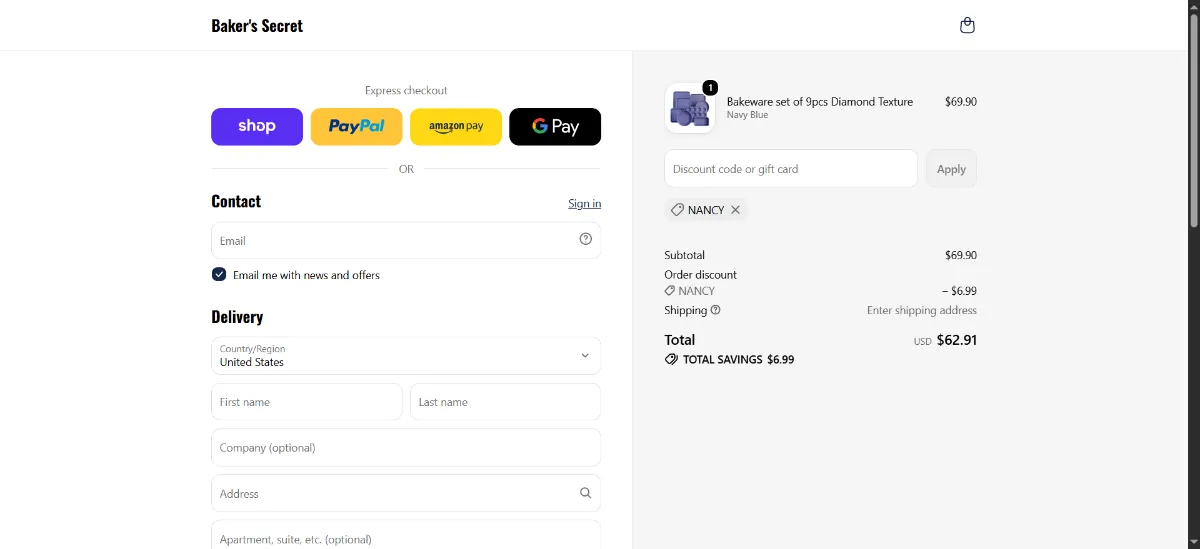Focus the First name field
Image resolution: width=1200 pixels, height=549 pixels.
click(x=307, y=402)
